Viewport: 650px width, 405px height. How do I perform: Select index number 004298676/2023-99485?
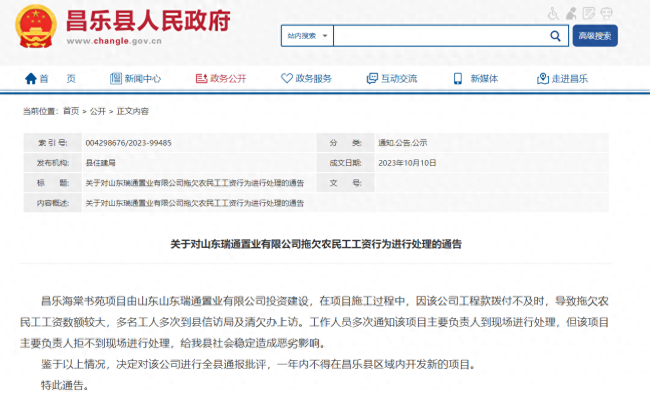pos(129,143)
